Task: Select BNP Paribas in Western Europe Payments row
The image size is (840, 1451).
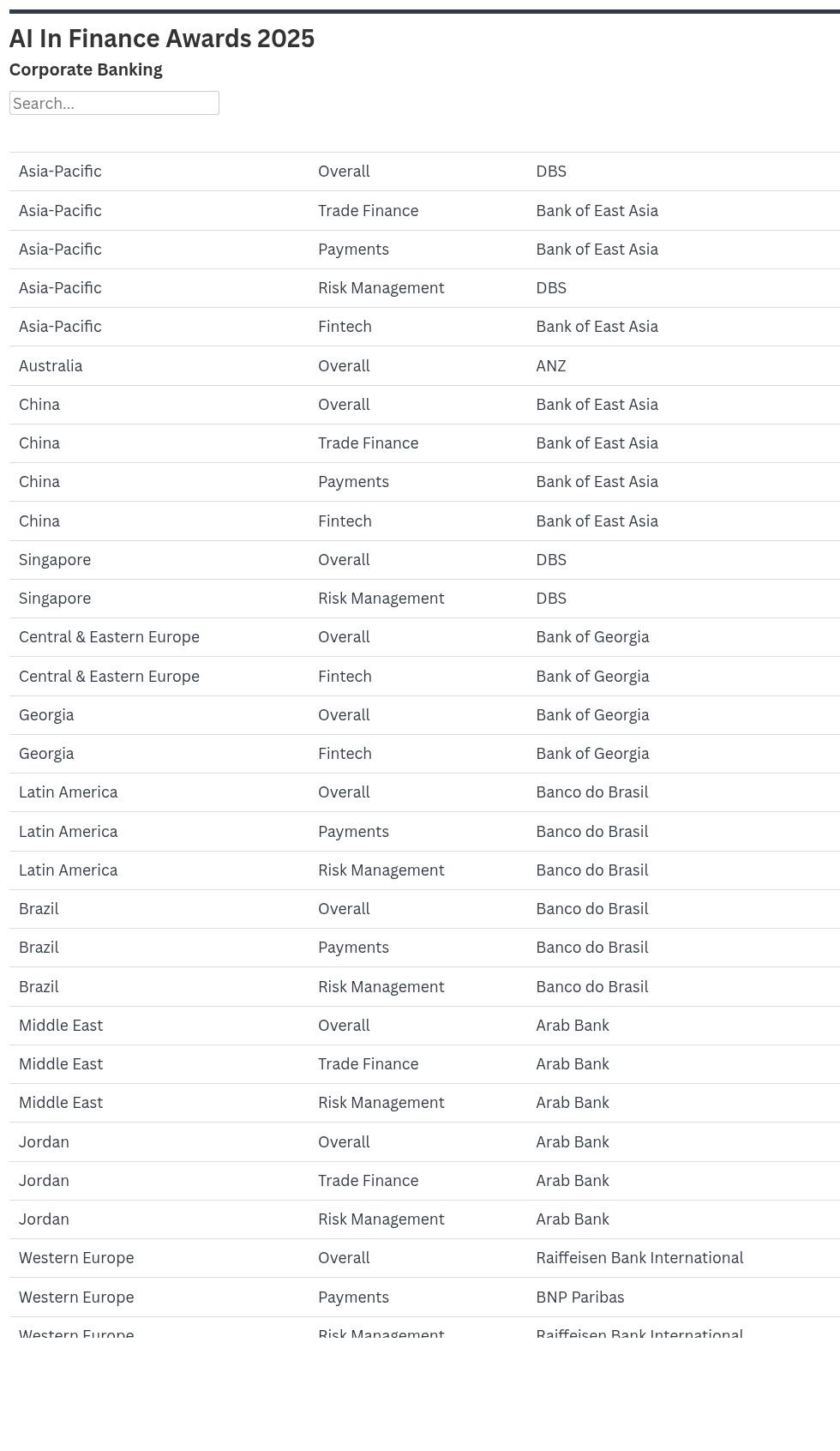Action: tap(579, 1297)
